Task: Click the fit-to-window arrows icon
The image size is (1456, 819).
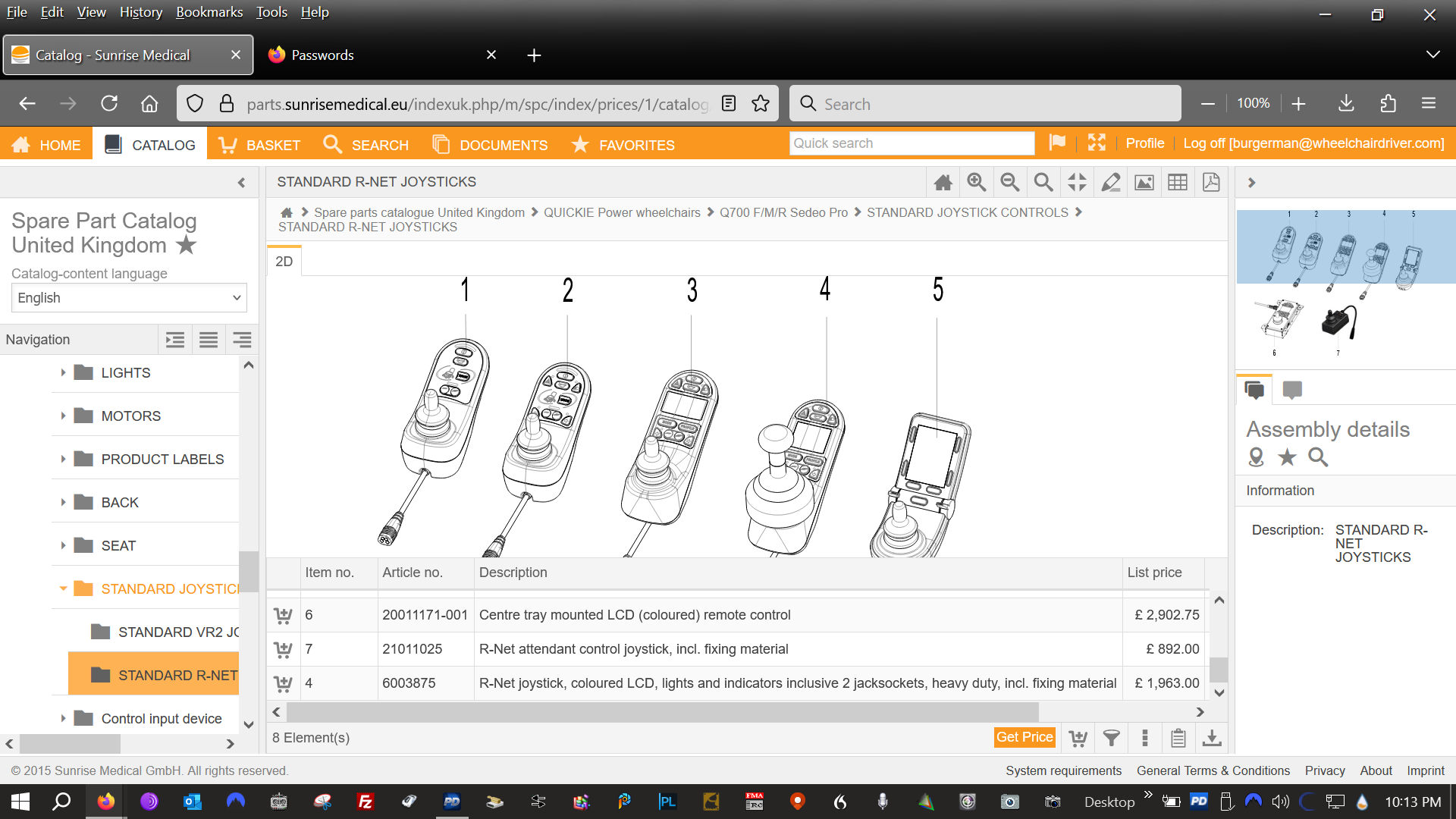Action: pos(1077,182)
